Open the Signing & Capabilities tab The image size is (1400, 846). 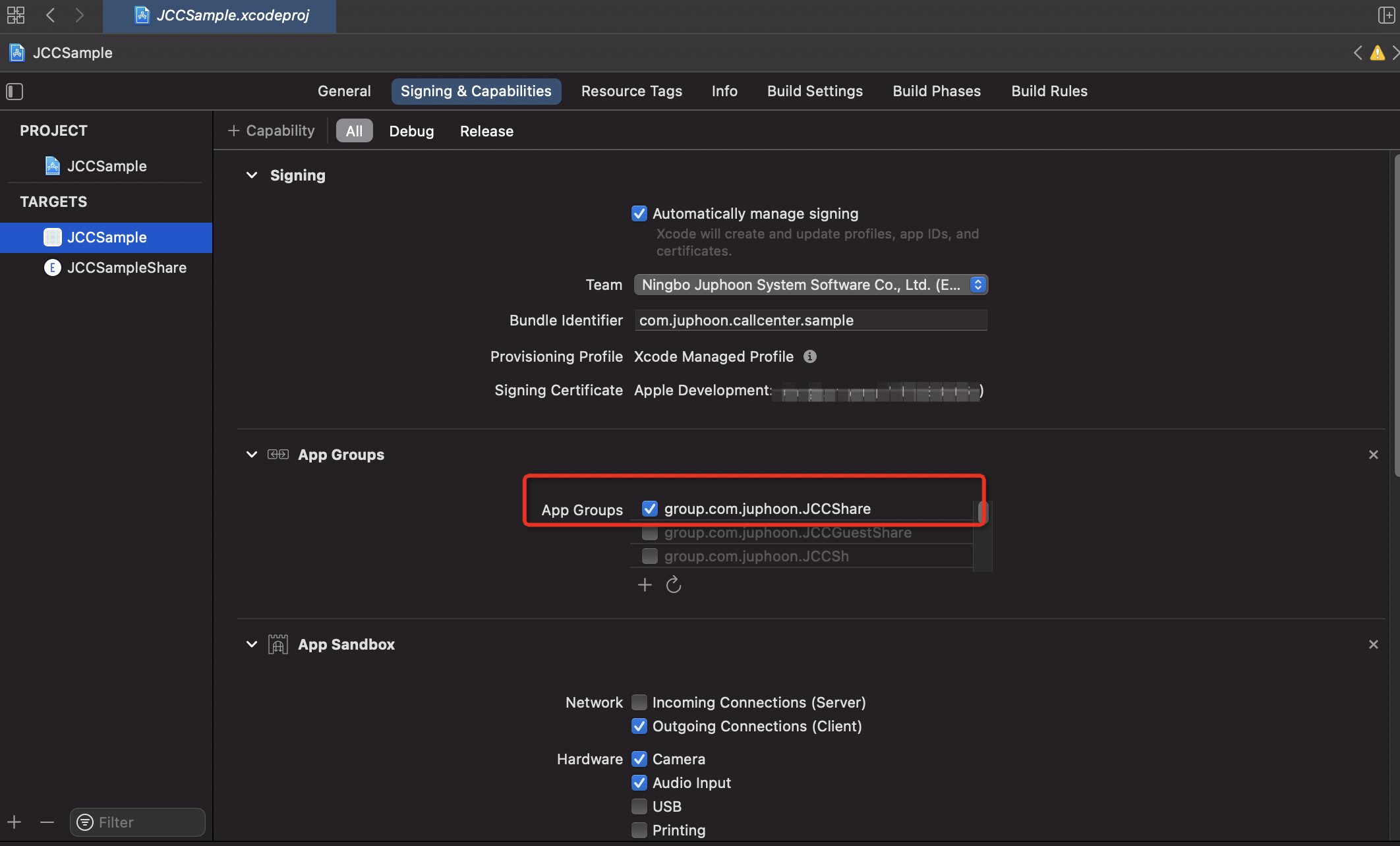476,91
